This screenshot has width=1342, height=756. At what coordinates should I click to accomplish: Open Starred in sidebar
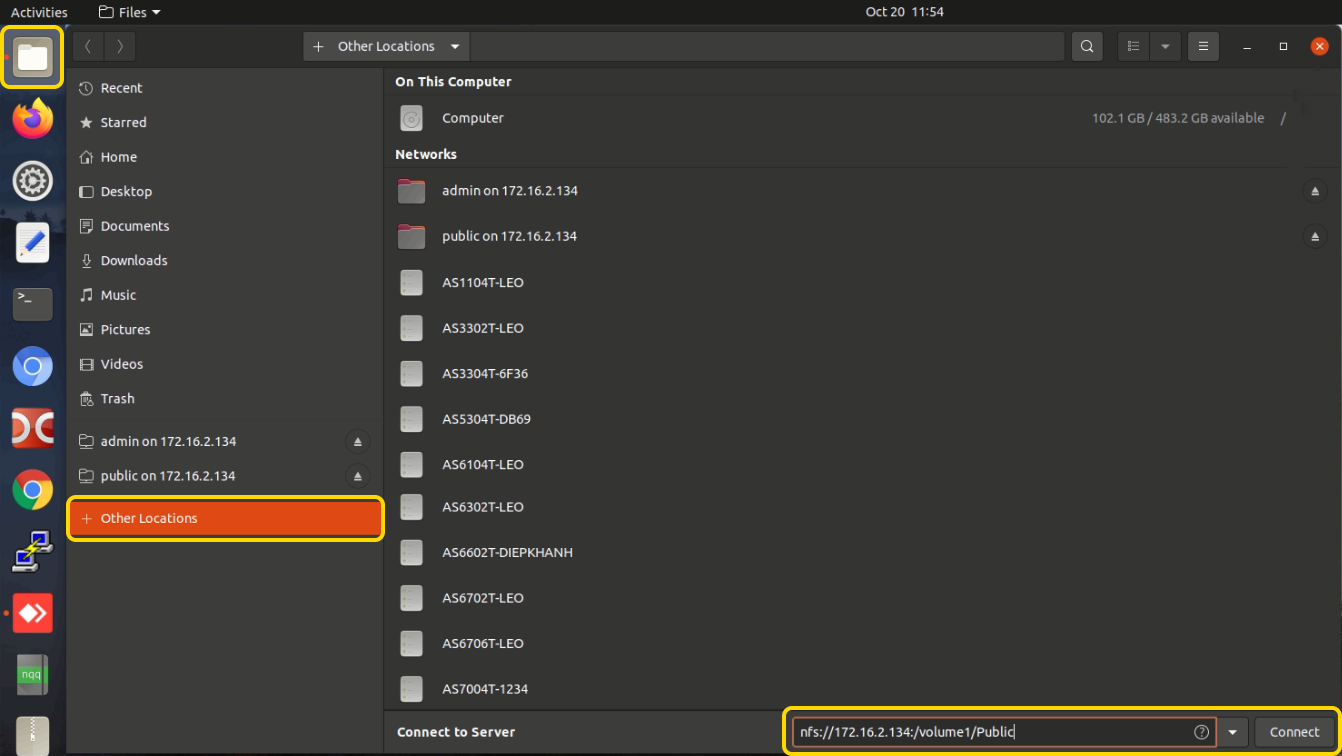(225, 122)
